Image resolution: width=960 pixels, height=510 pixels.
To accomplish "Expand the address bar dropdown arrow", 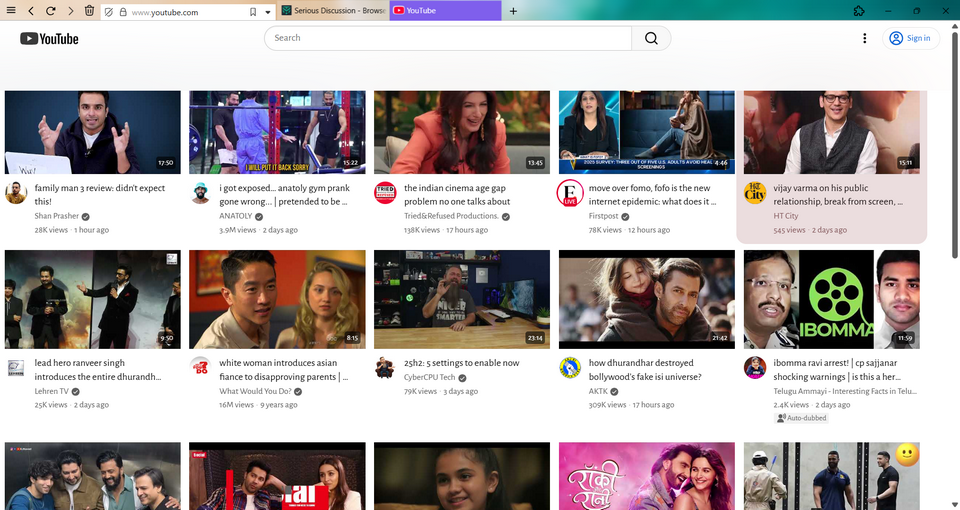I will coord(268,12).
